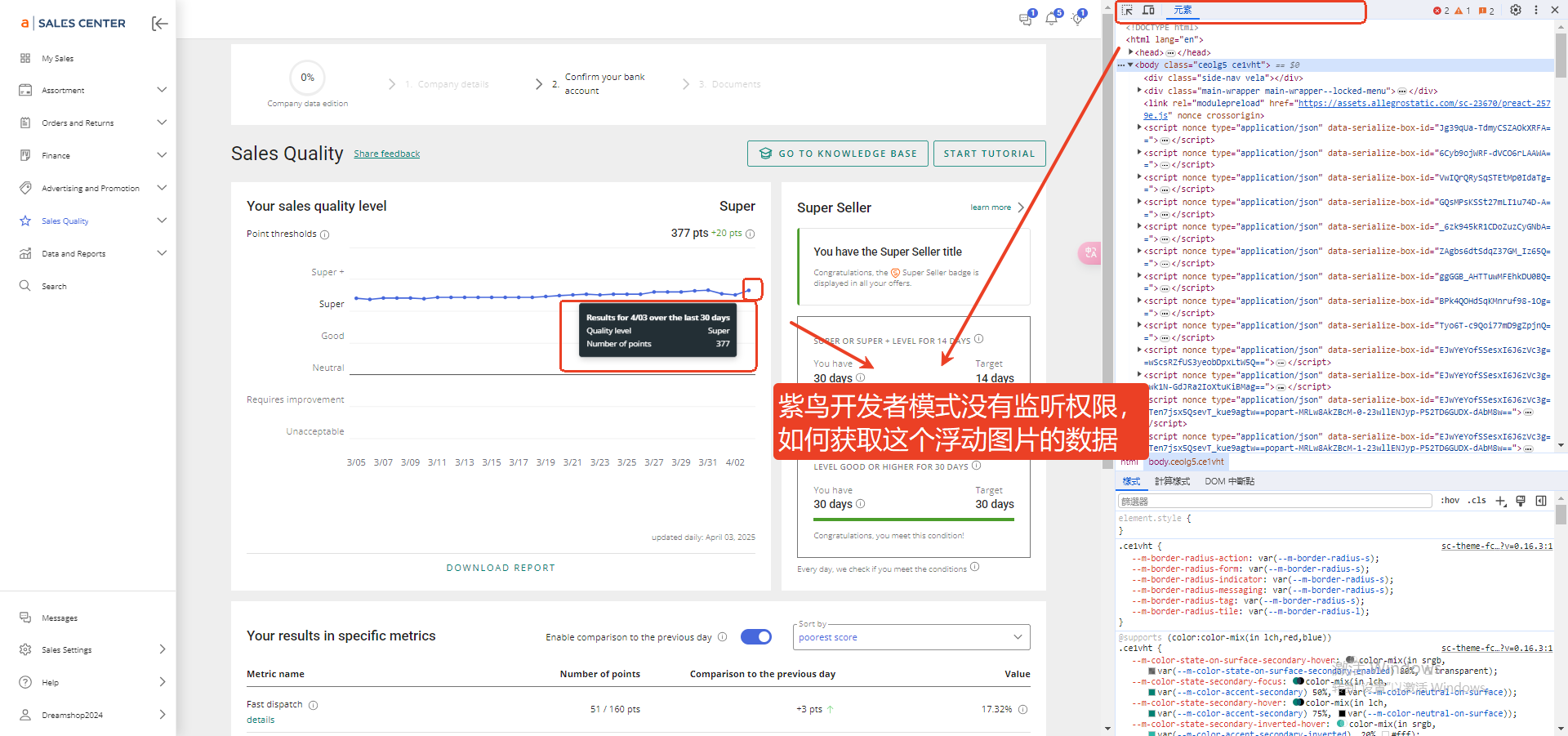Open notifications bell in header
Screen dimensions: 1568x736
[1052, 19]
